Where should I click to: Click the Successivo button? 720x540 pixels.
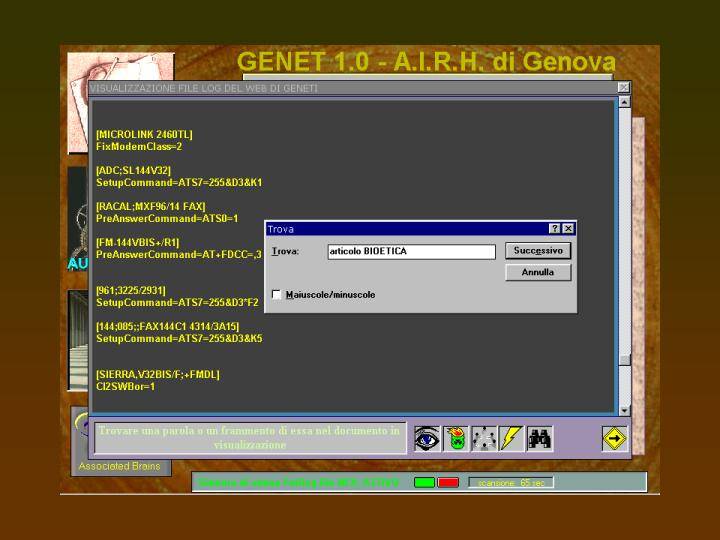538,251
